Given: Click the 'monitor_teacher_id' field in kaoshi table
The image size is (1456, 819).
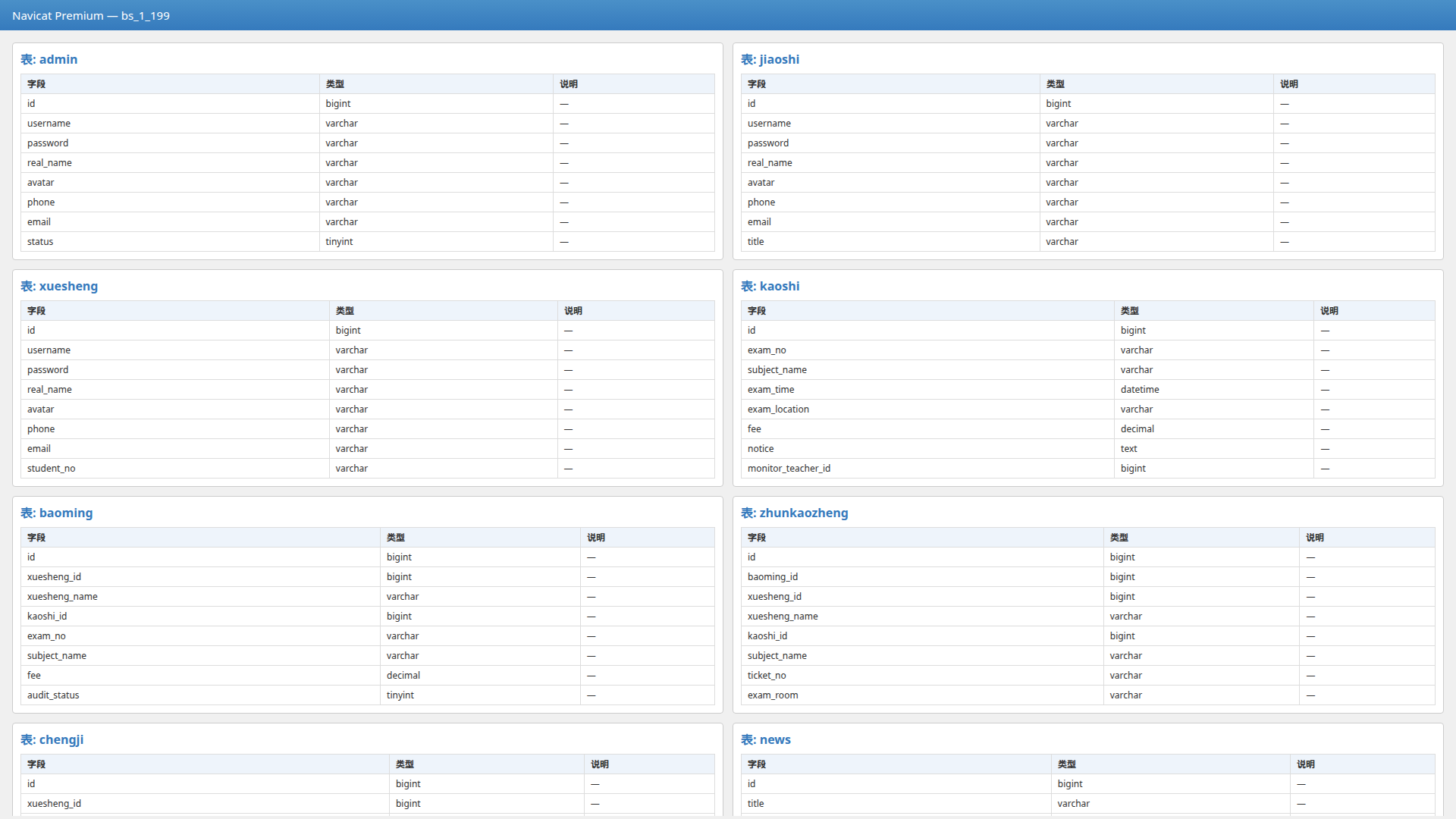Looking at the screenshot, I should [x=789, y=469].
